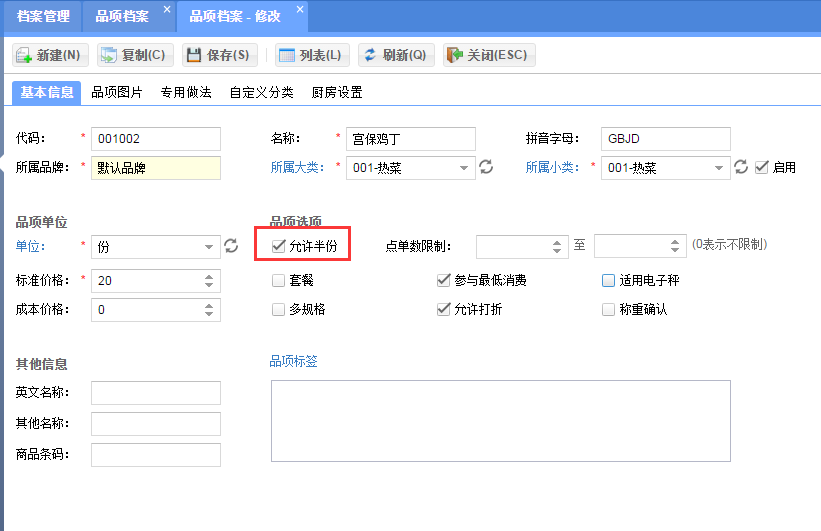Toggle the 允许半份 checkbox
The width and height of the screenshot is (821, 531).
[279, 246]
